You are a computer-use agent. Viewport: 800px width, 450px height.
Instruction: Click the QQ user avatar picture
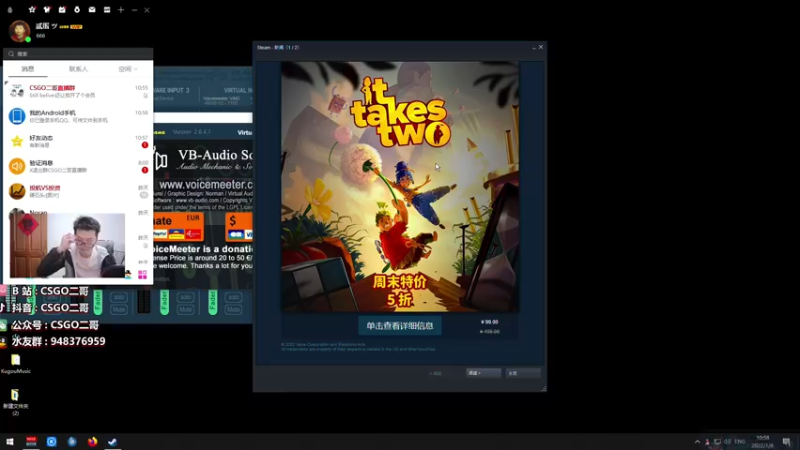point(19,31)
